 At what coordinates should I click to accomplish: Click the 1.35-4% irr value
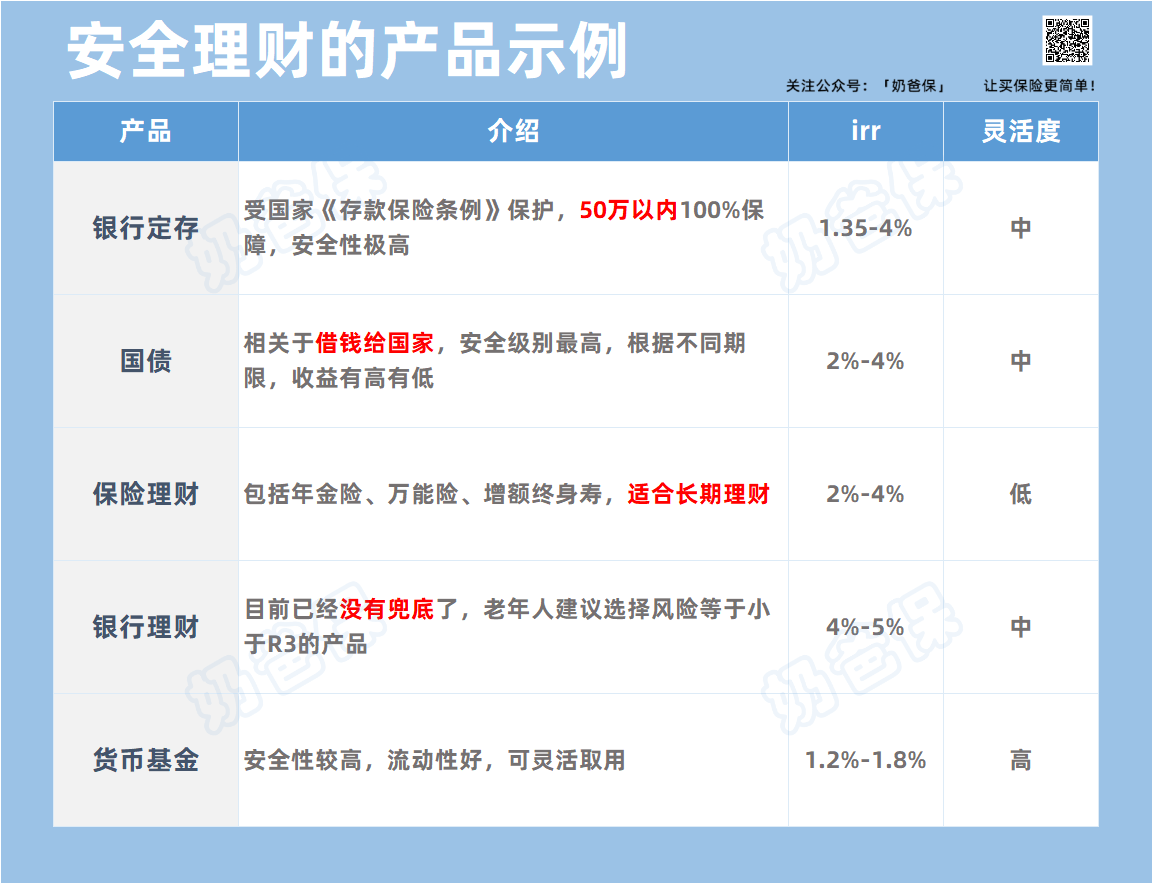coord(865,228)
